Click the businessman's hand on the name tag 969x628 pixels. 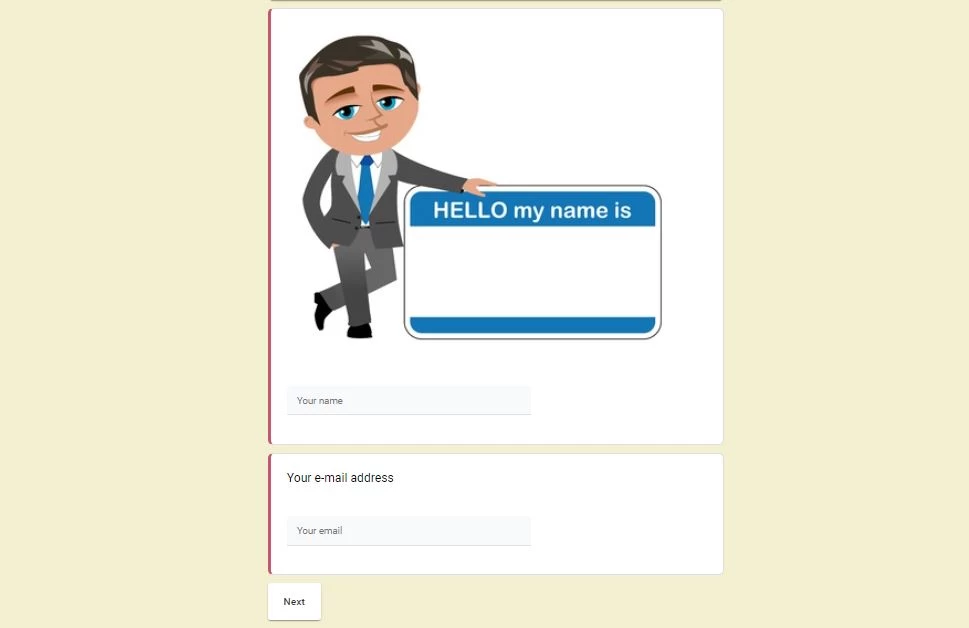pos(479,185)
